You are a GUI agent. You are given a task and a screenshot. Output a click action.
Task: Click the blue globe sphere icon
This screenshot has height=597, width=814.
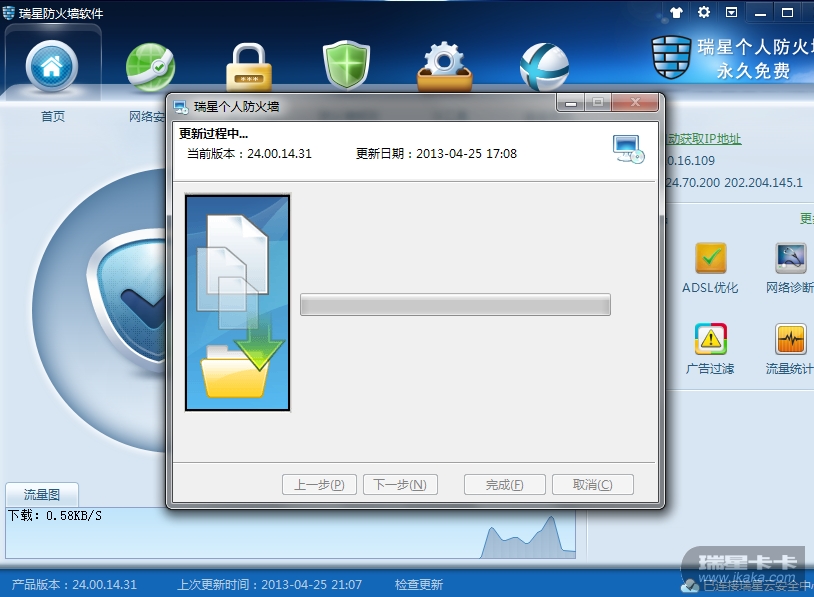[x=544, y=67]
